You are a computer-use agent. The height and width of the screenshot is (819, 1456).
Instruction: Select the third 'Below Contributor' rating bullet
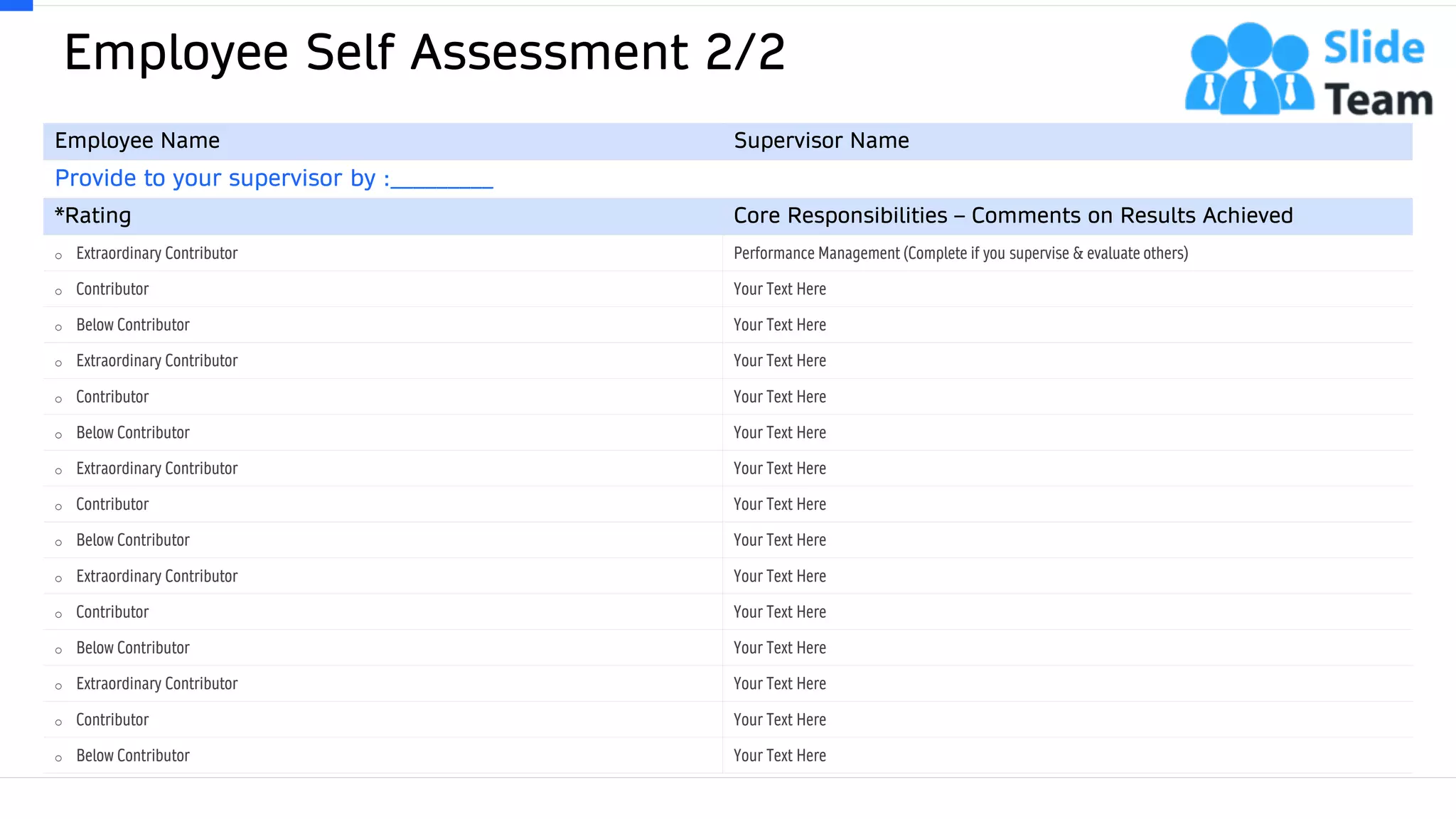coord(59,543)
